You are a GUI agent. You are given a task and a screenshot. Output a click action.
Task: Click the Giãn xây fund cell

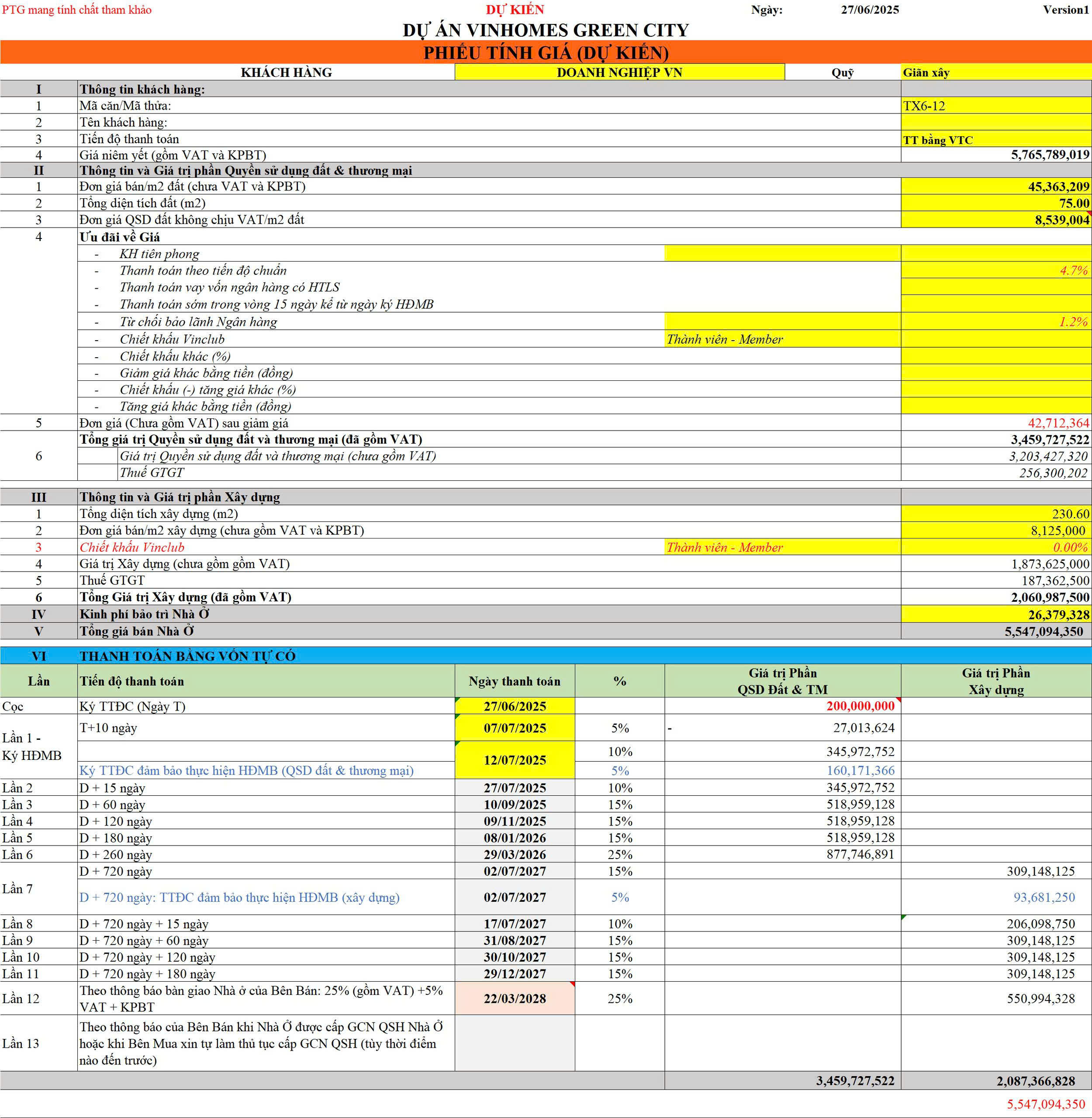point(996,72)
